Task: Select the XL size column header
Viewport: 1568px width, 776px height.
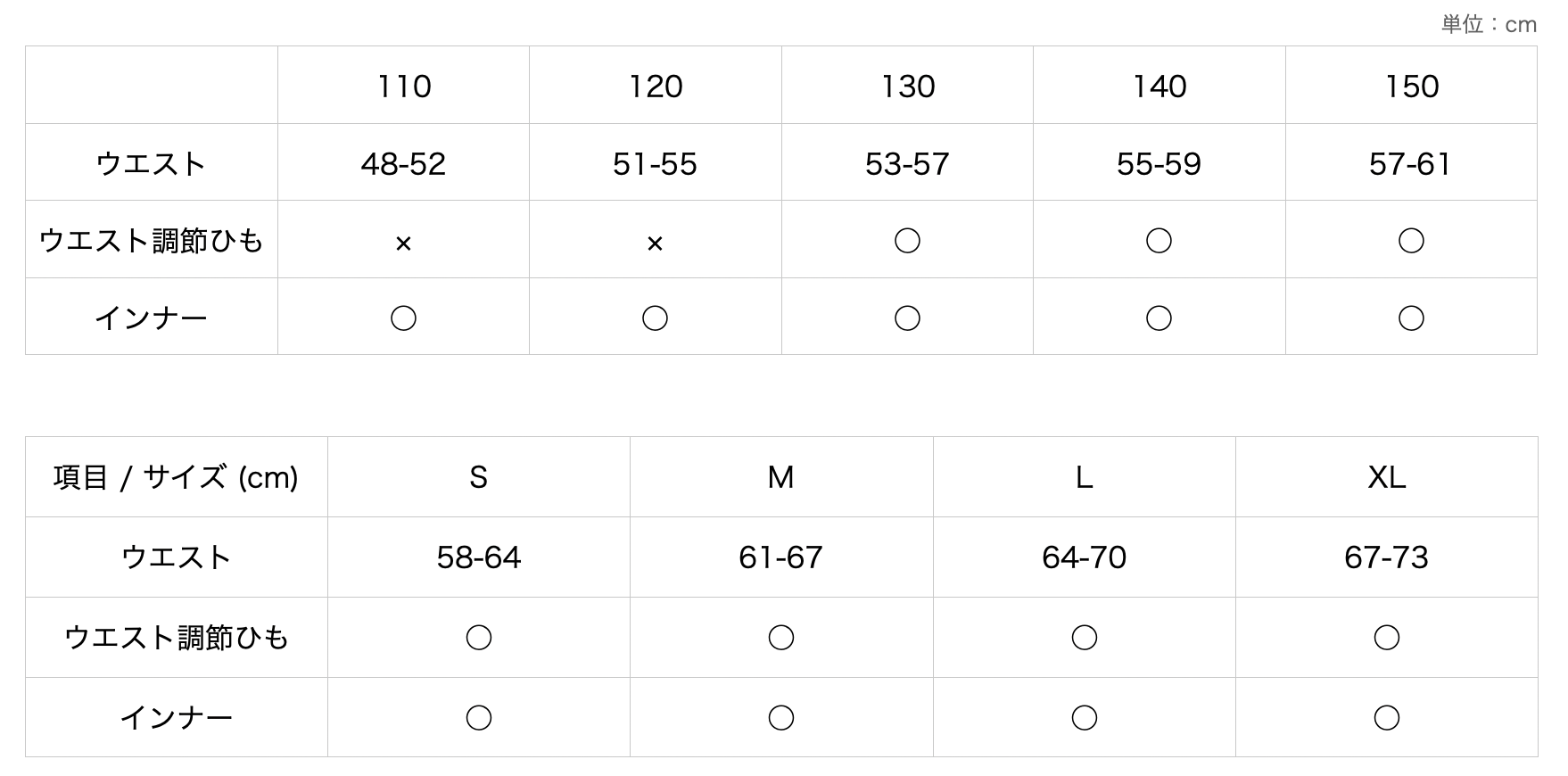Action: (x=1387, y=478)
